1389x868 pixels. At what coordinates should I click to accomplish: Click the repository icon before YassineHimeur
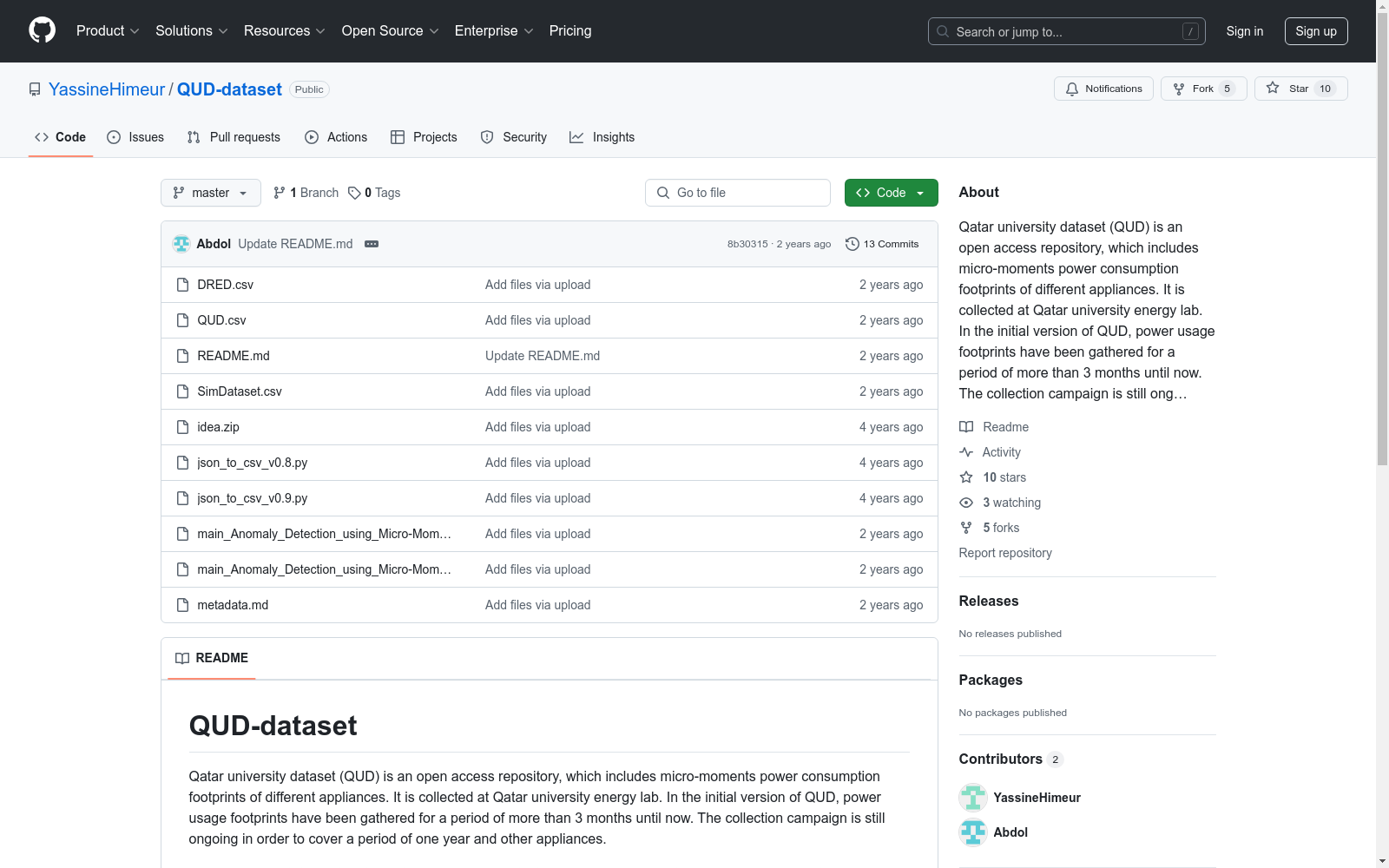[x=35, y=89]
